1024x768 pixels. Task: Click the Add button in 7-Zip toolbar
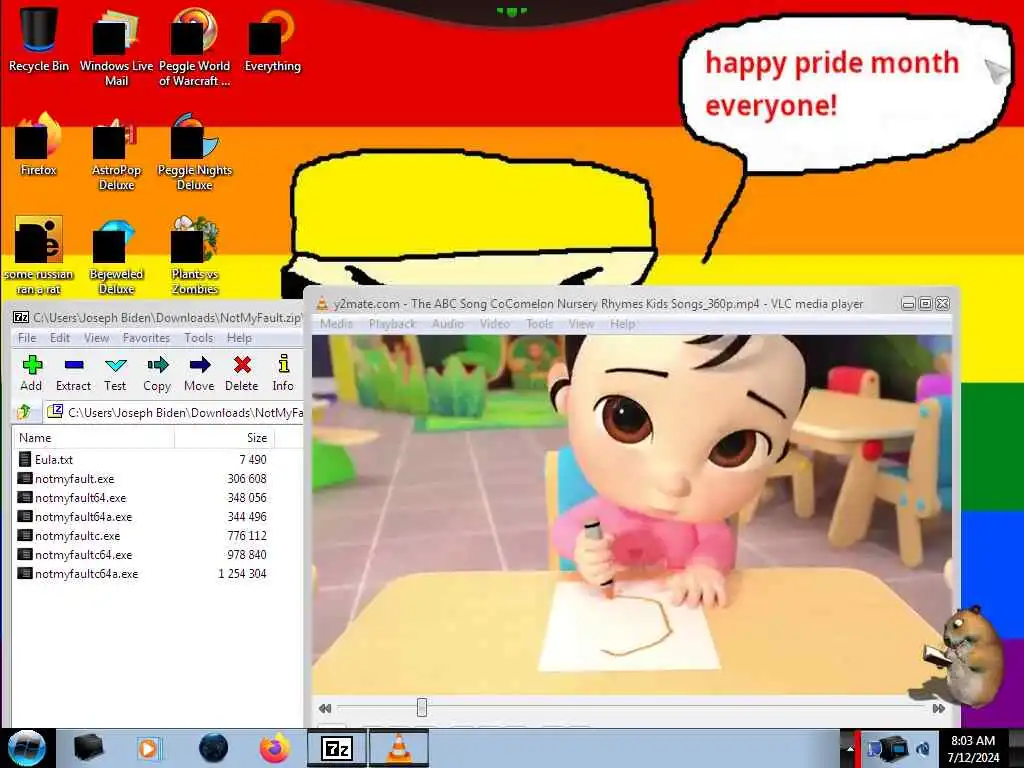[31, 374]
